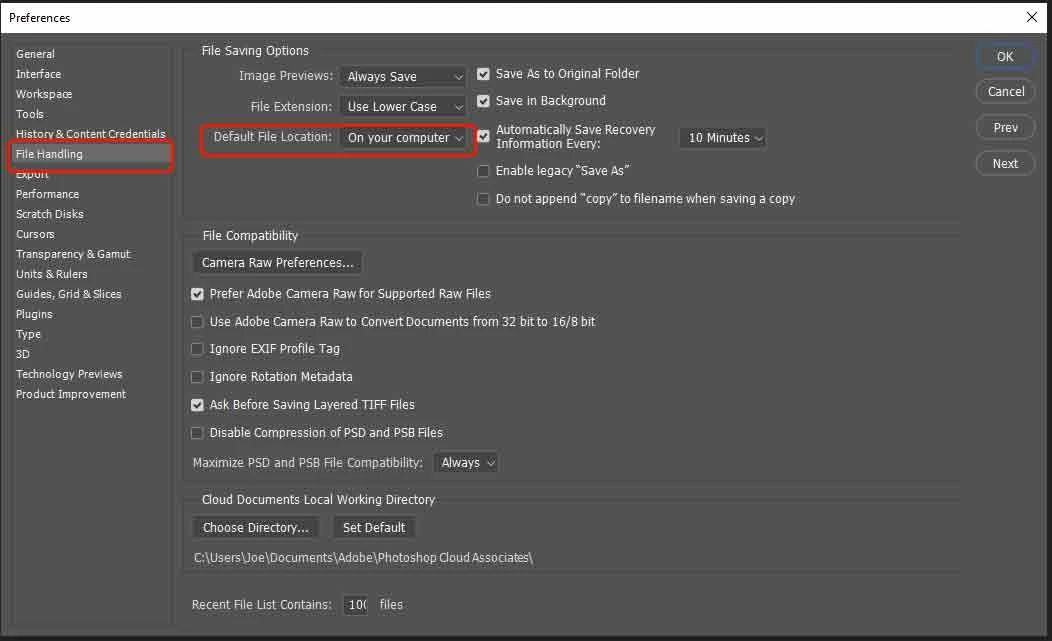Select the Interface category
1052x641 pixels.
(38, 75)
